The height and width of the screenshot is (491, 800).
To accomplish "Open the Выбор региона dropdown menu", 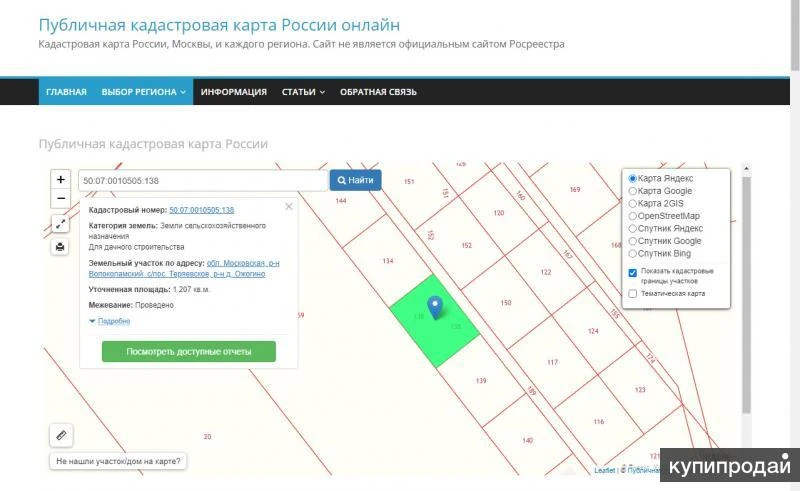I will (144, 92).
